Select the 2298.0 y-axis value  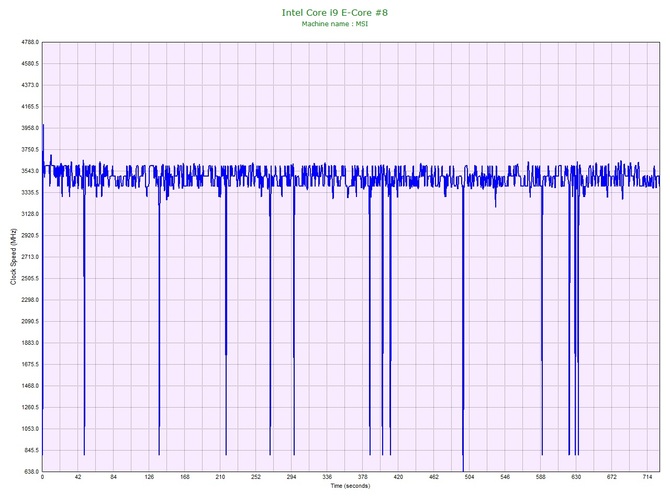[30, 300]
